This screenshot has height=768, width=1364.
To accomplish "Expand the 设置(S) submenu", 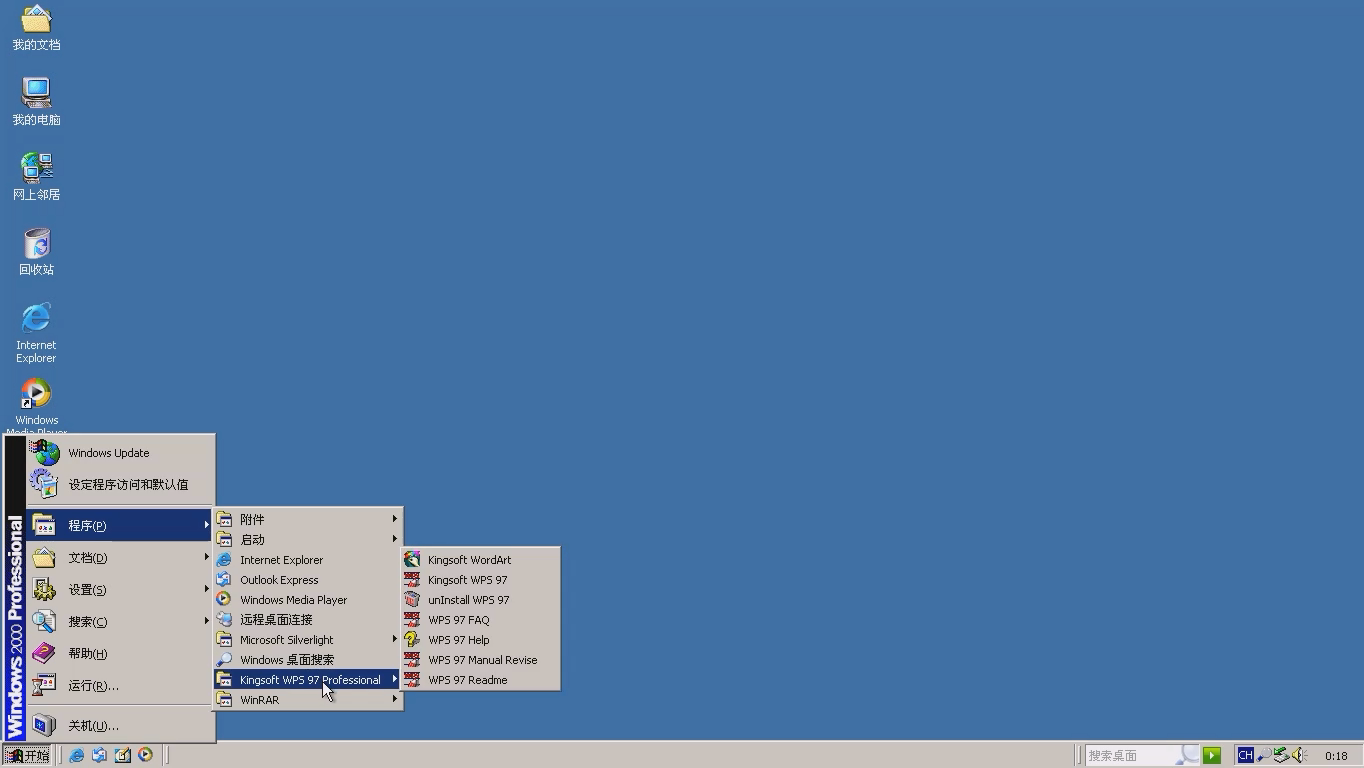I will 120,589.
